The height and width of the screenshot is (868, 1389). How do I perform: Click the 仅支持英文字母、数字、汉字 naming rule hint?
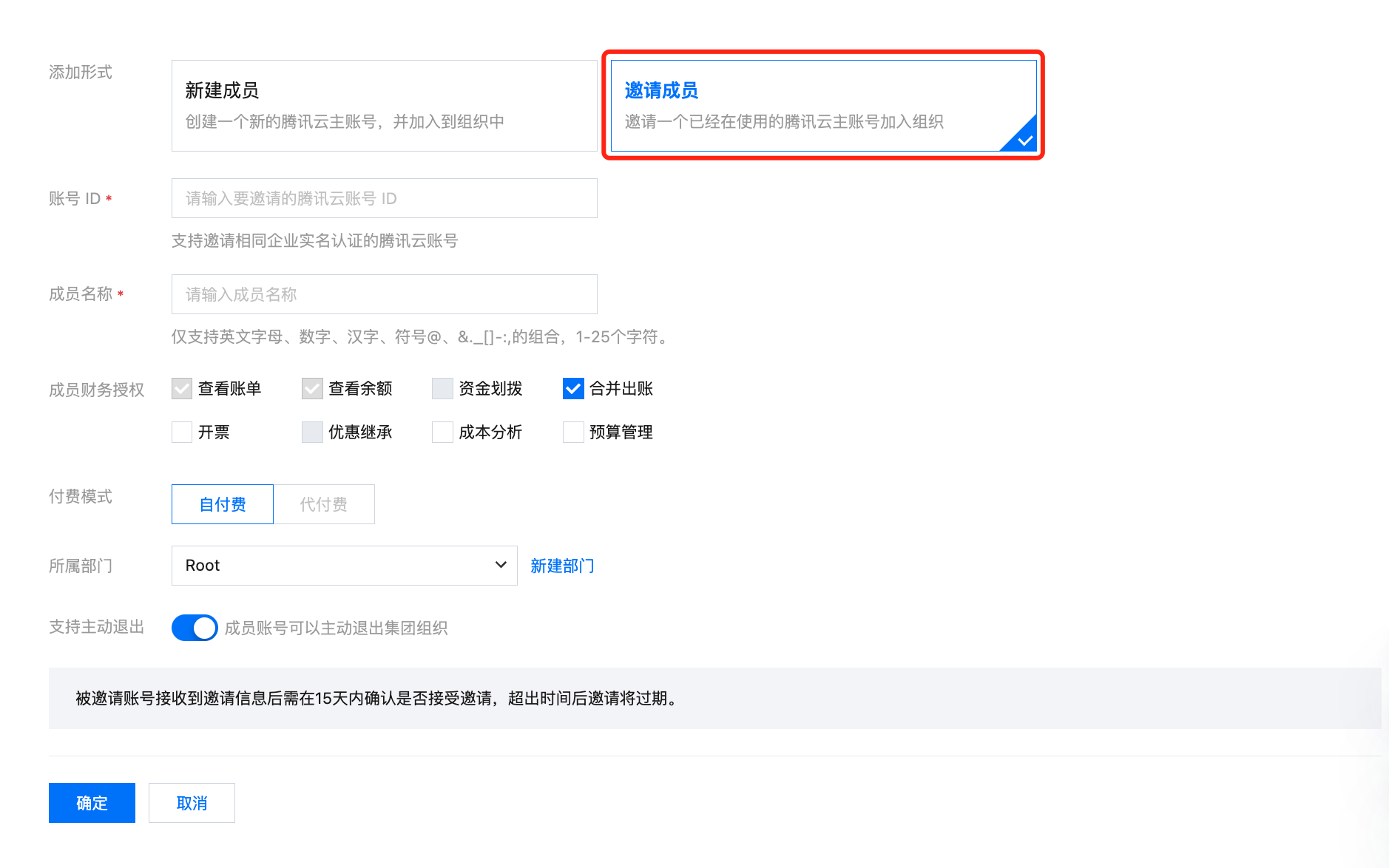point(422,337)
